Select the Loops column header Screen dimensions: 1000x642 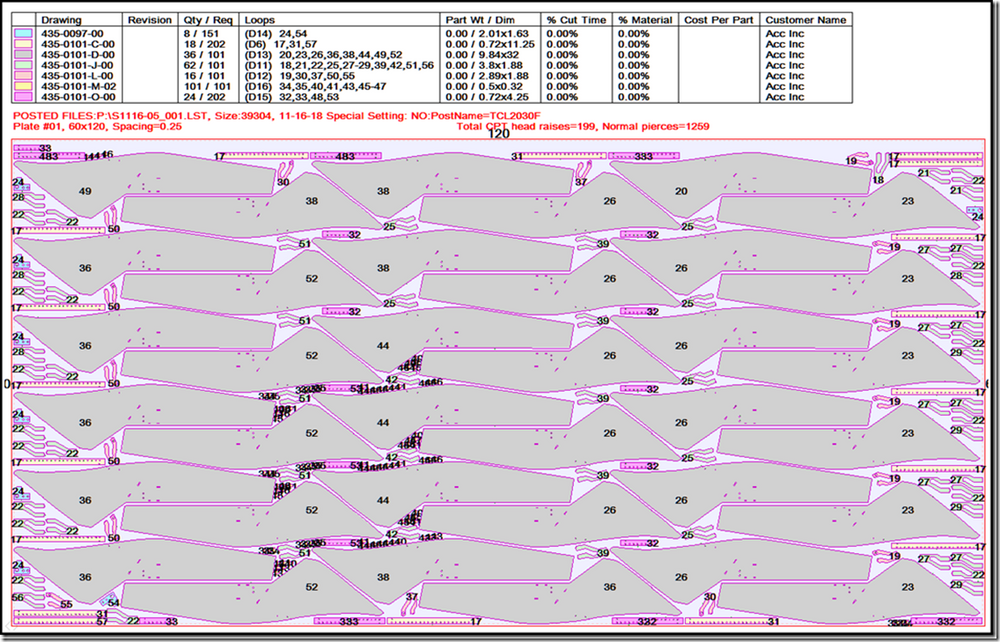[260, 20]
